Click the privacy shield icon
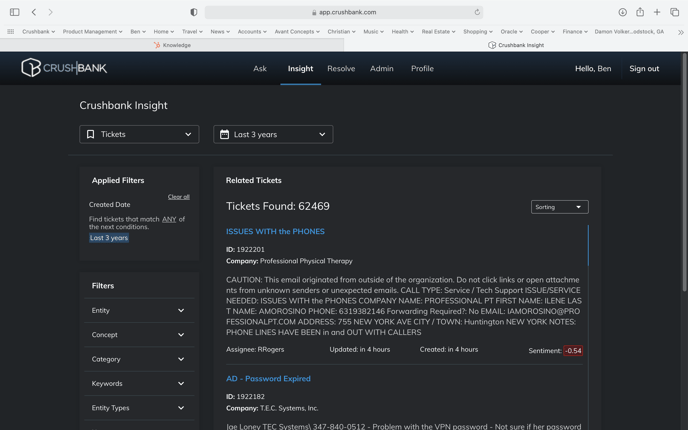Screen dimensions: 688x430 tap(194, 12)
